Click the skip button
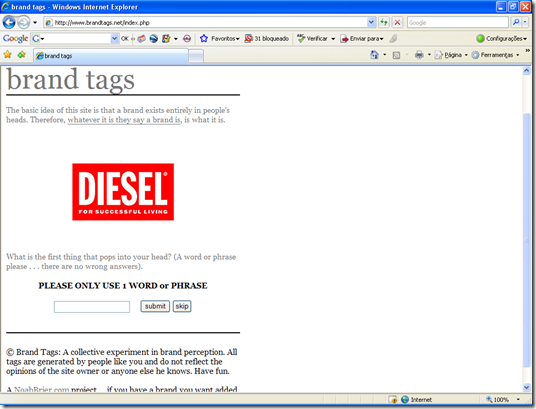The height and width of the screenshot is (409, 536). (x=182, y=306)
